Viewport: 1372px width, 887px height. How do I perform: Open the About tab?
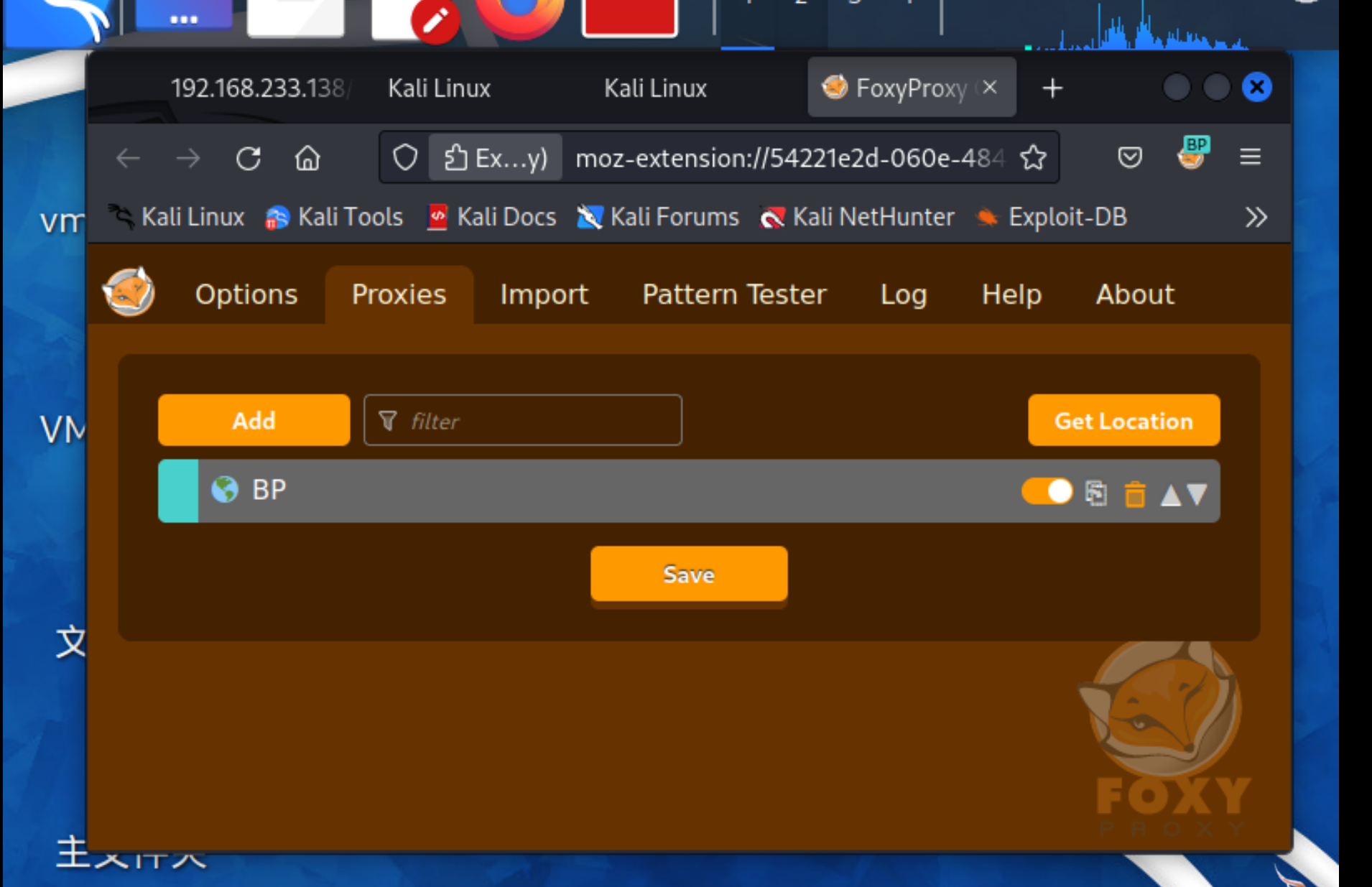point(1135,294)
